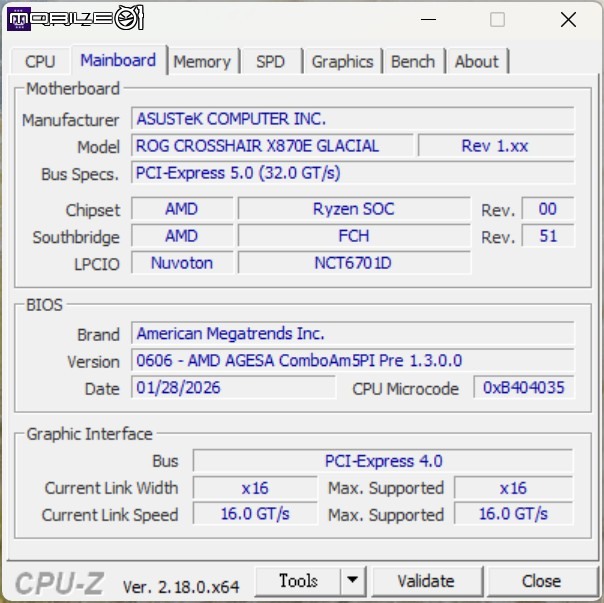Click the Validate button
This screenshot has height=603, width=604.
(x=426, y=581)
